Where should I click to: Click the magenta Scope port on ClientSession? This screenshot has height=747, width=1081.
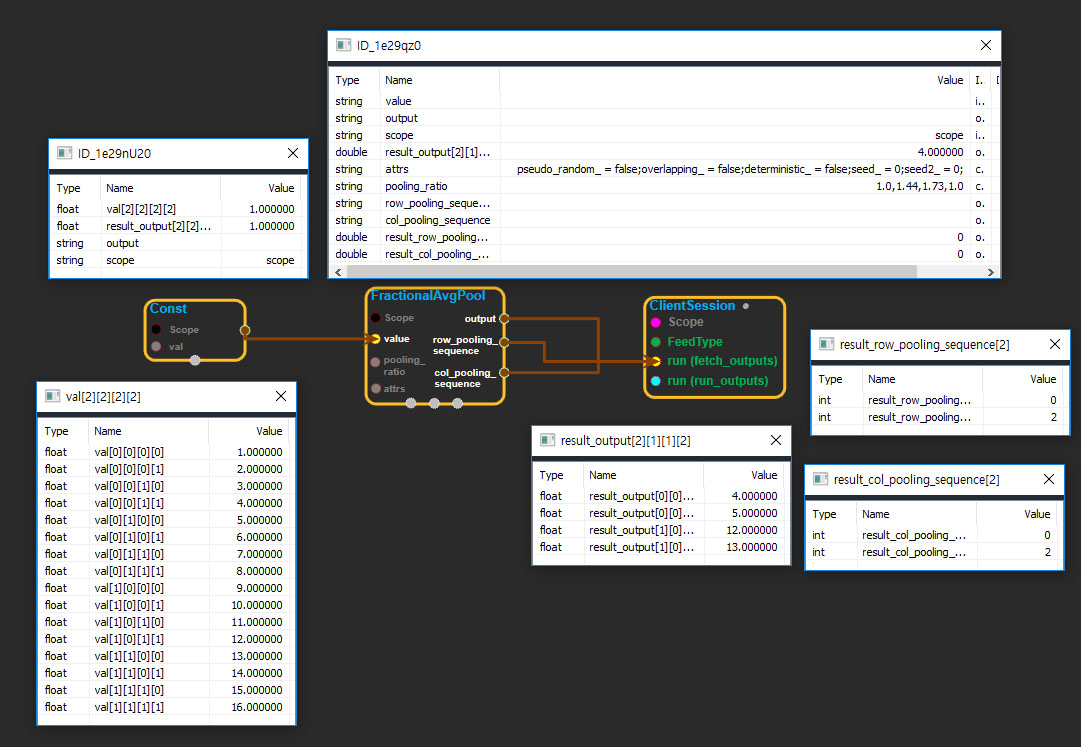coord(655,322)
